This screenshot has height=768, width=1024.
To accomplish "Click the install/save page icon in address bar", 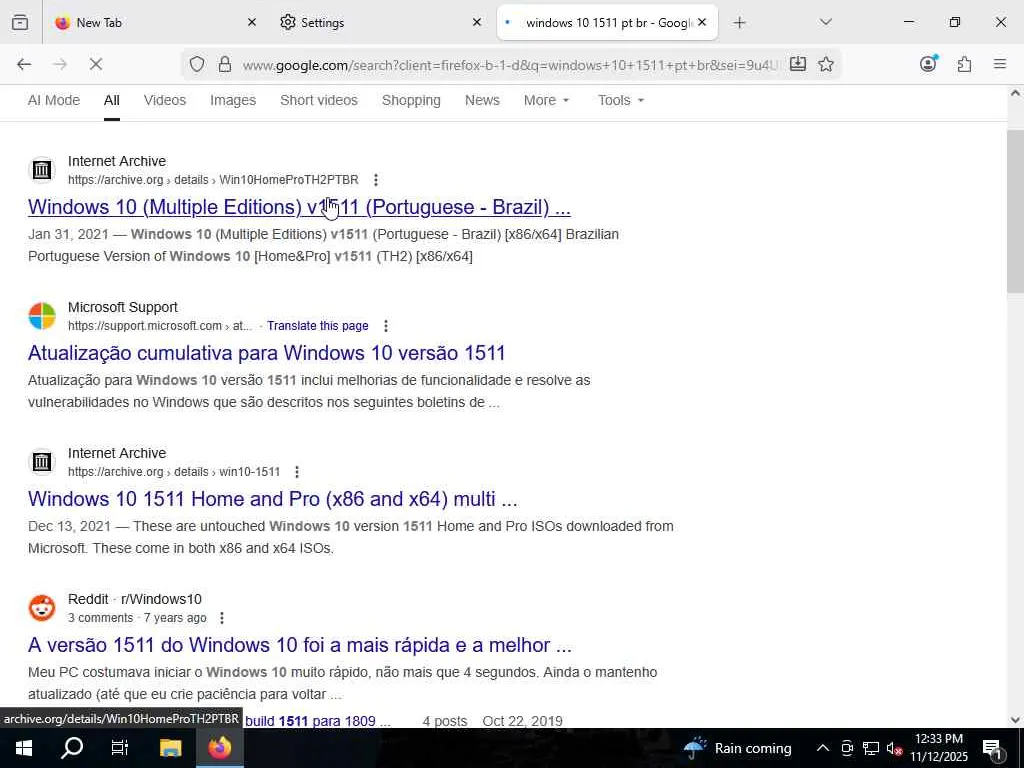I will click(797, 64).
